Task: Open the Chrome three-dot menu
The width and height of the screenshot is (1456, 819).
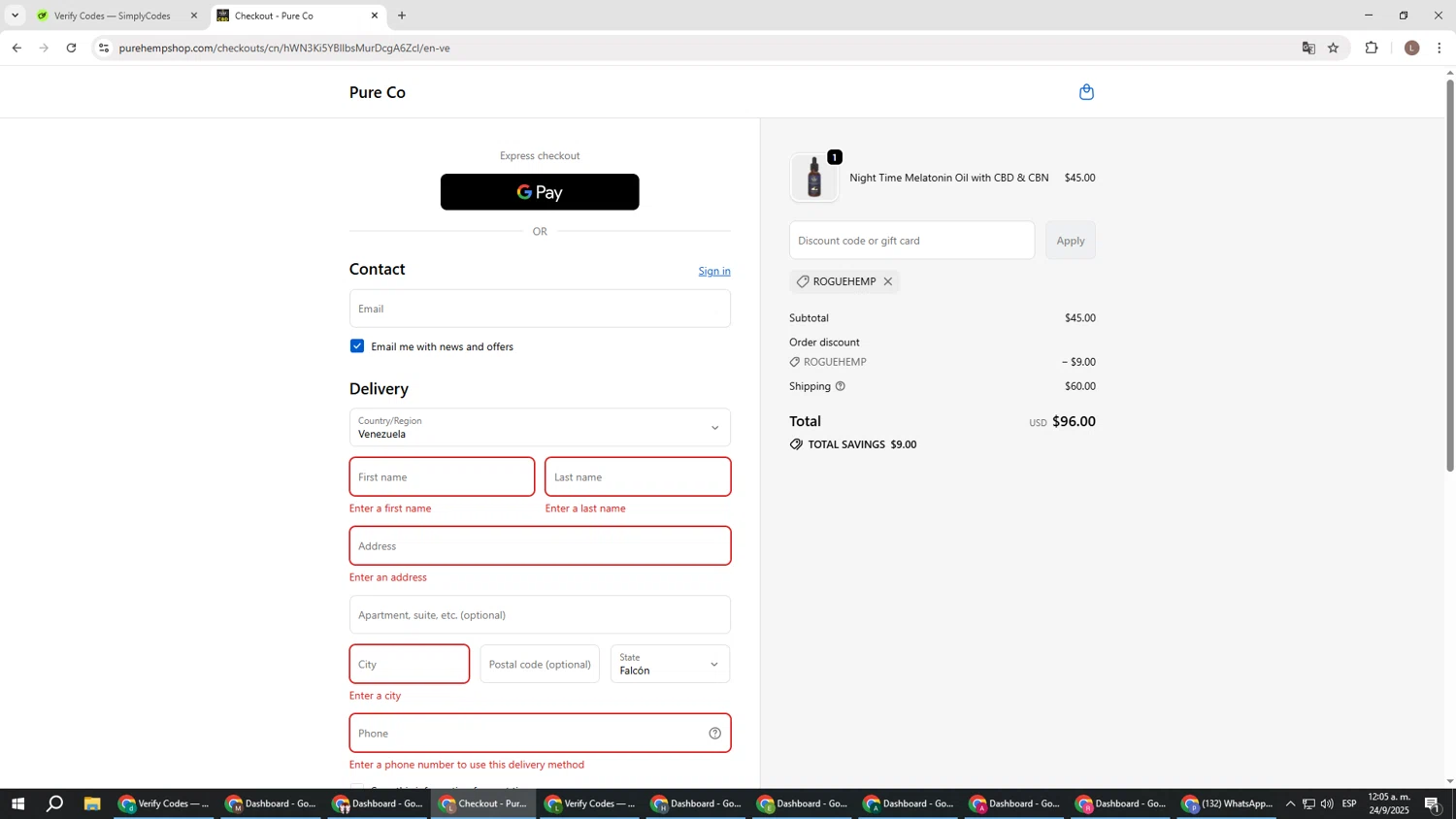Action: 1439,48
